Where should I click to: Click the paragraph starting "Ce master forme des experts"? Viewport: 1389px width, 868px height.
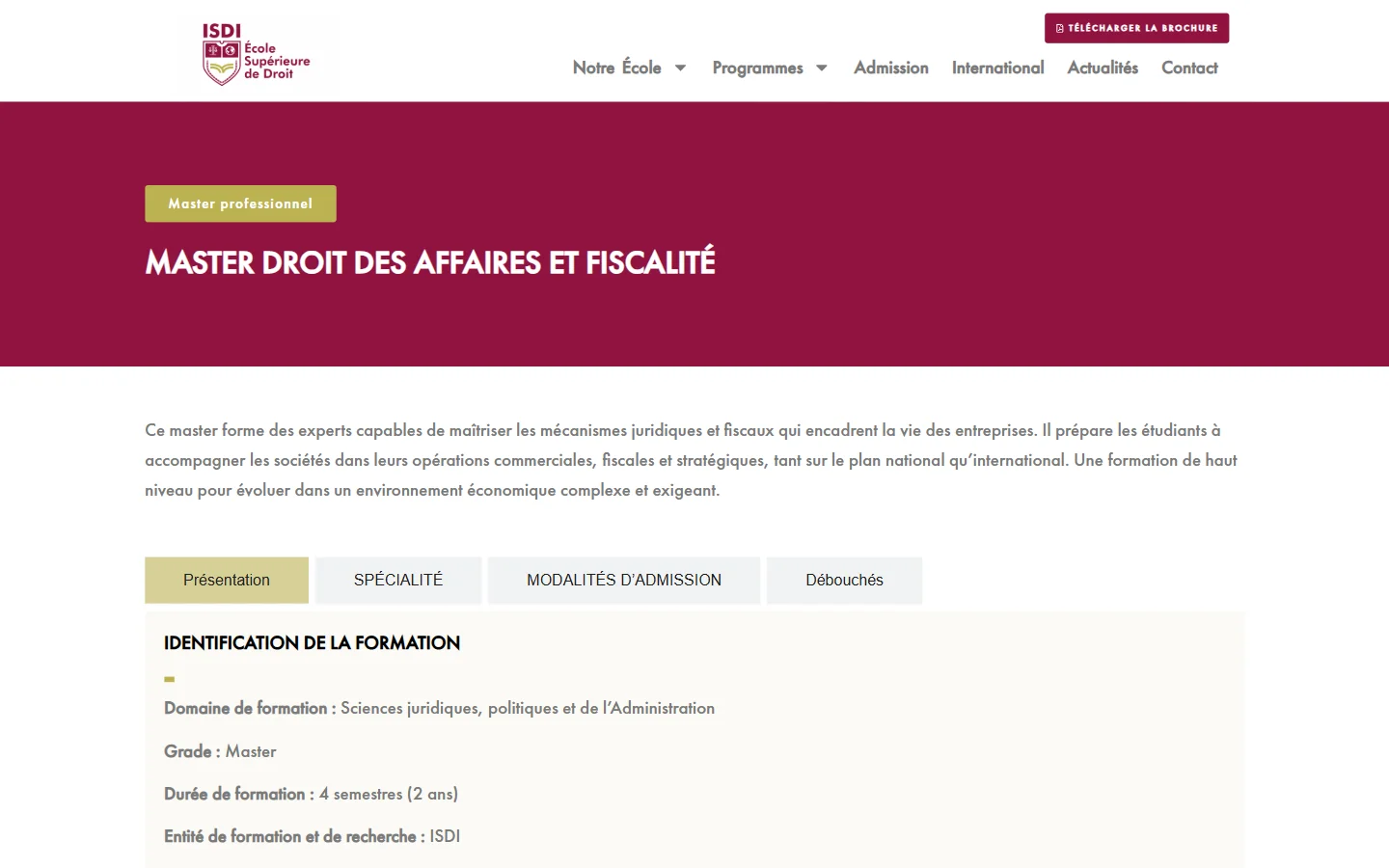(x=691, y=460)
